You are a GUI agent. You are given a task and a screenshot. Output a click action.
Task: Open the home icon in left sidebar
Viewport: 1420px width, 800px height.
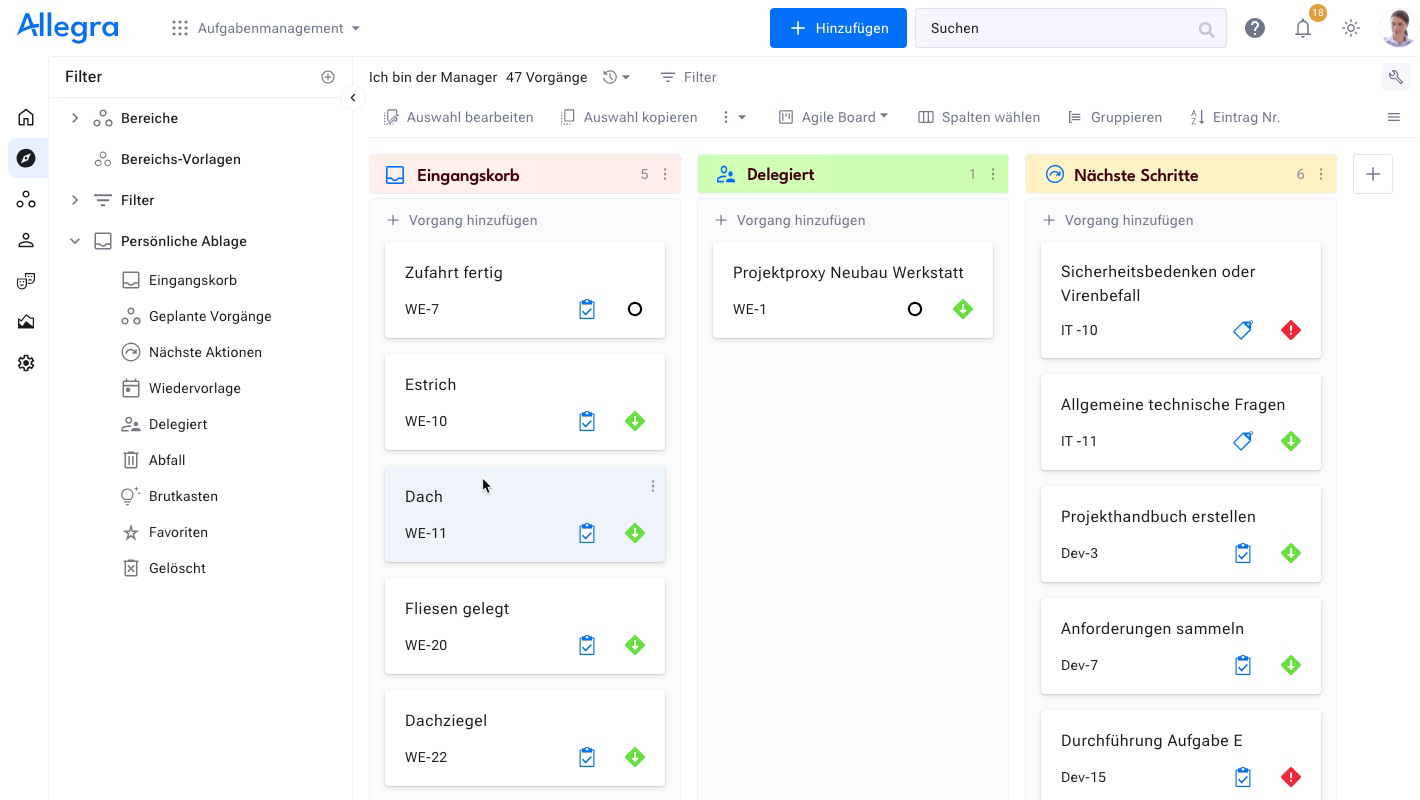point(26,117)
